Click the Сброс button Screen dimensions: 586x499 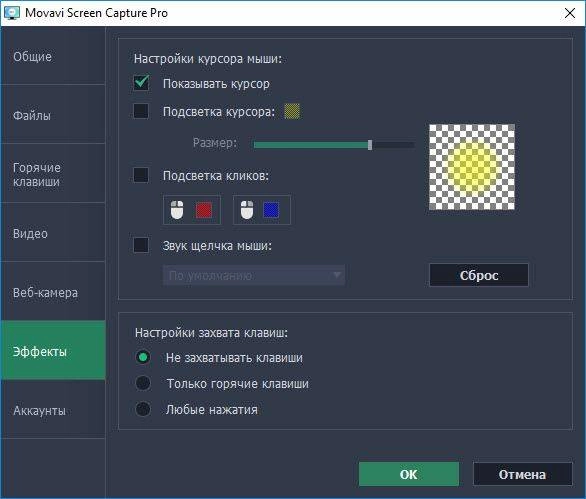click(479, 275)
